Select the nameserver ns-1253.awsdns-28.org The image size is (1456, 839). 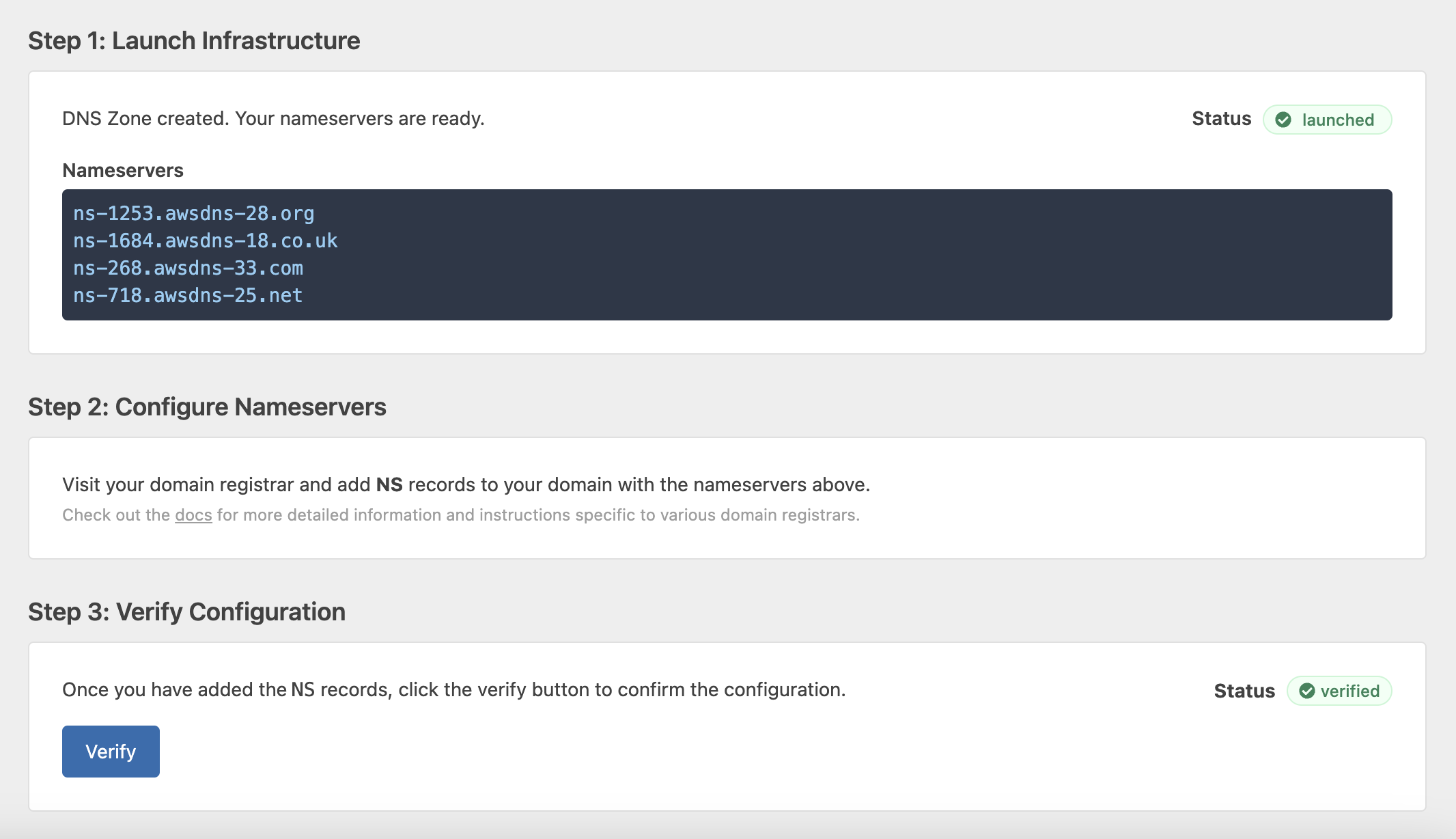click(194, 213)
